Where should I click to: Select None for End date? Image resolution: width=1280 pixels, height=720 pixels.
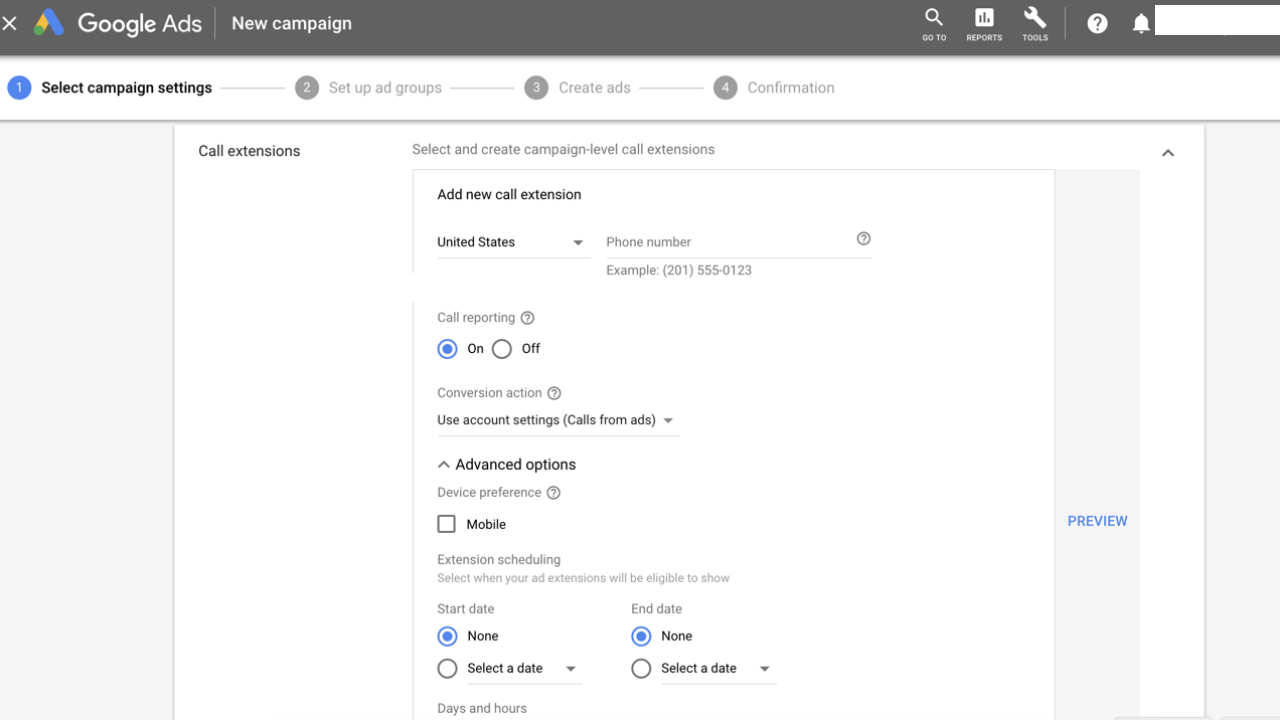click(641, 636)
